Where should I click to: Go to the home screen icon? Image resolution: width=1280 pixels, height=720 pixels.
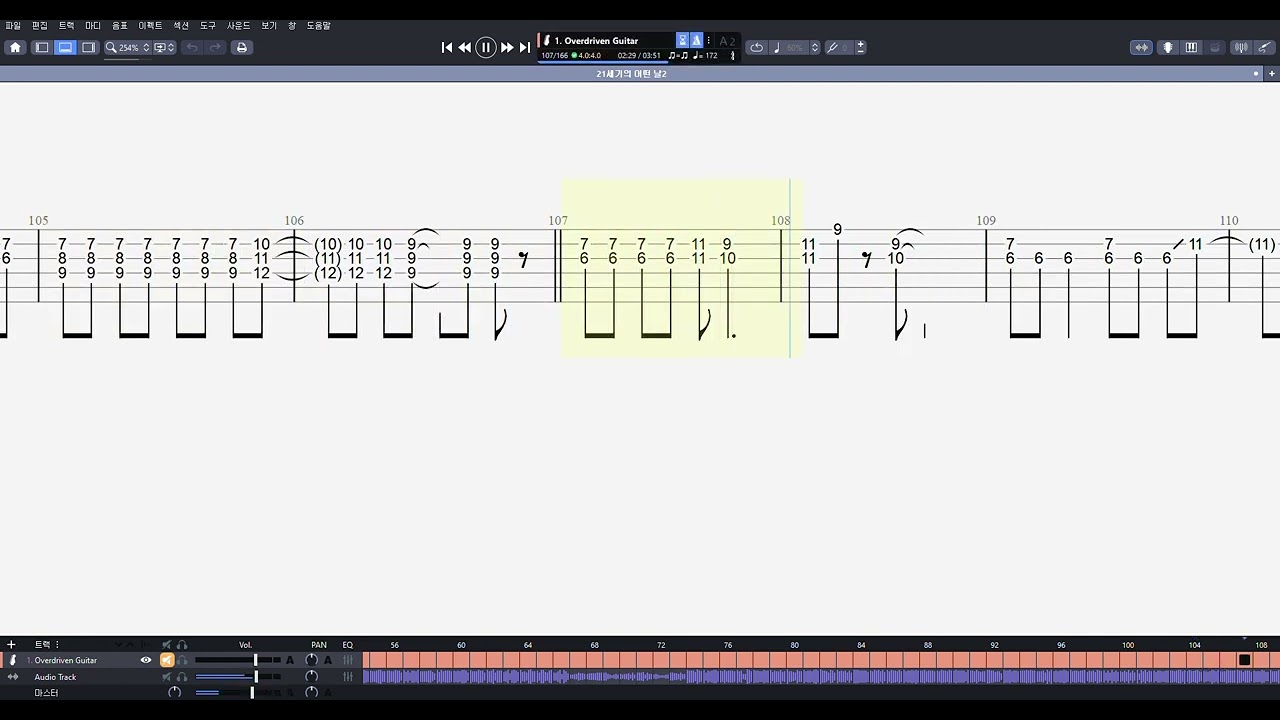15,47
